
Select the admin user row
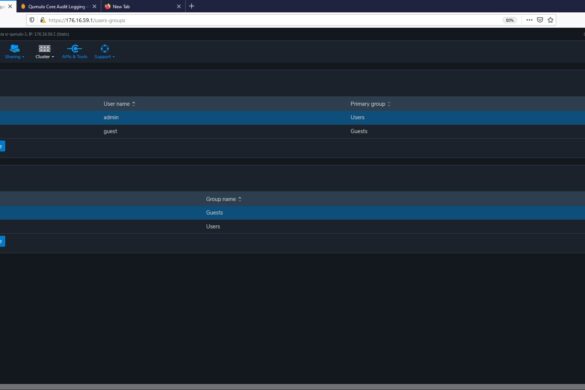click(x=292, y=118)
